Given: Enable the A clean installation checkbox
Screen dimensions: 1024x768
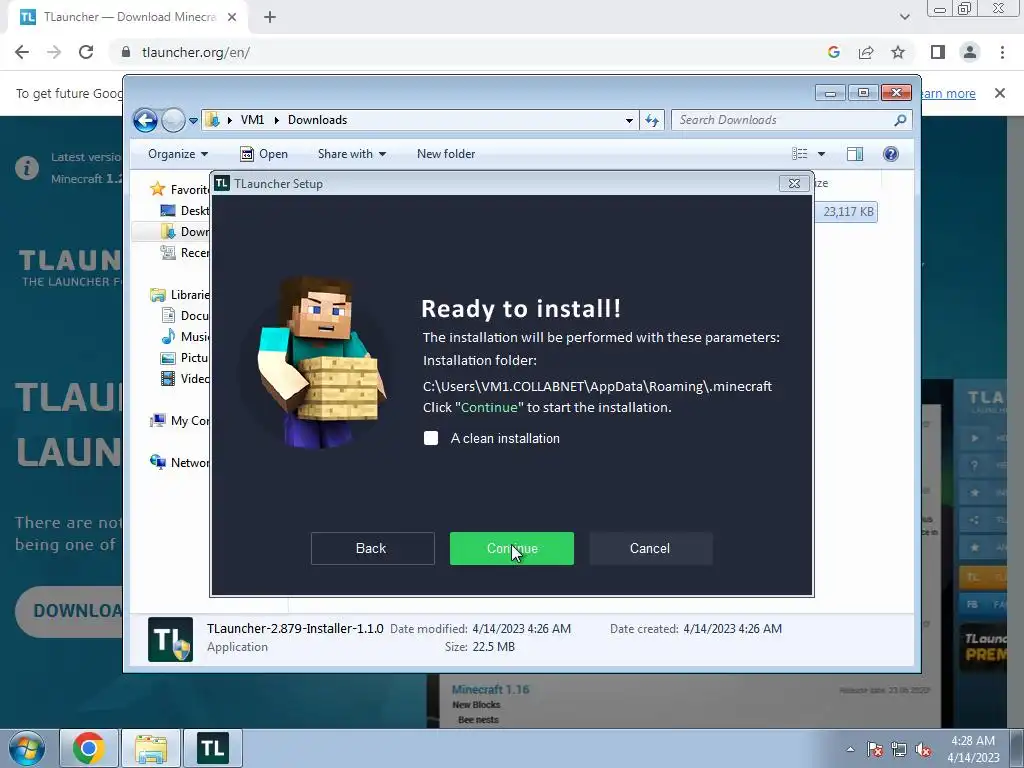Looking at the screenshot, I should [x=431, y=438].
